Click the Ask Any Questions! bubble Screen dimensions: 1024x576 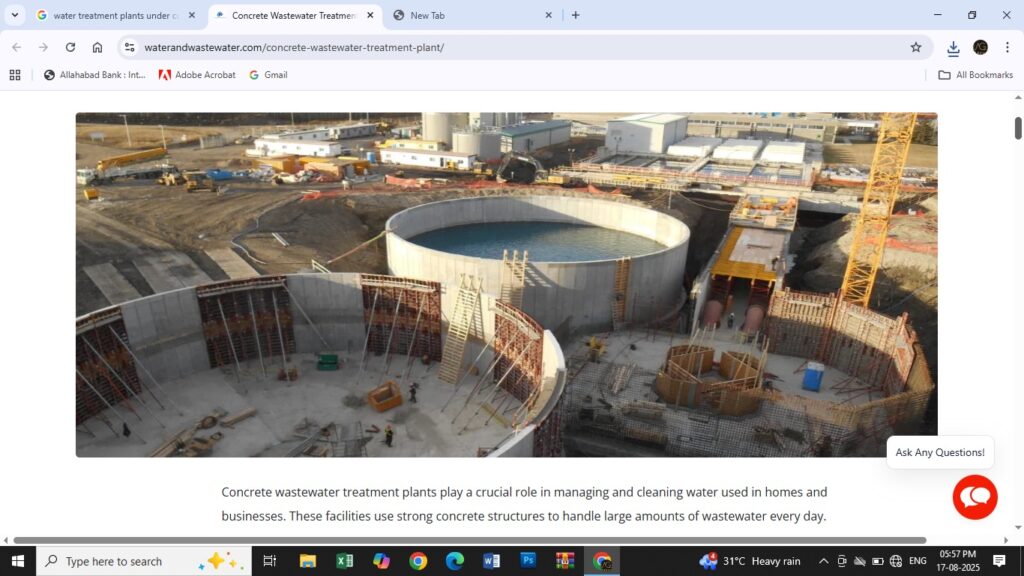(939, 452)
